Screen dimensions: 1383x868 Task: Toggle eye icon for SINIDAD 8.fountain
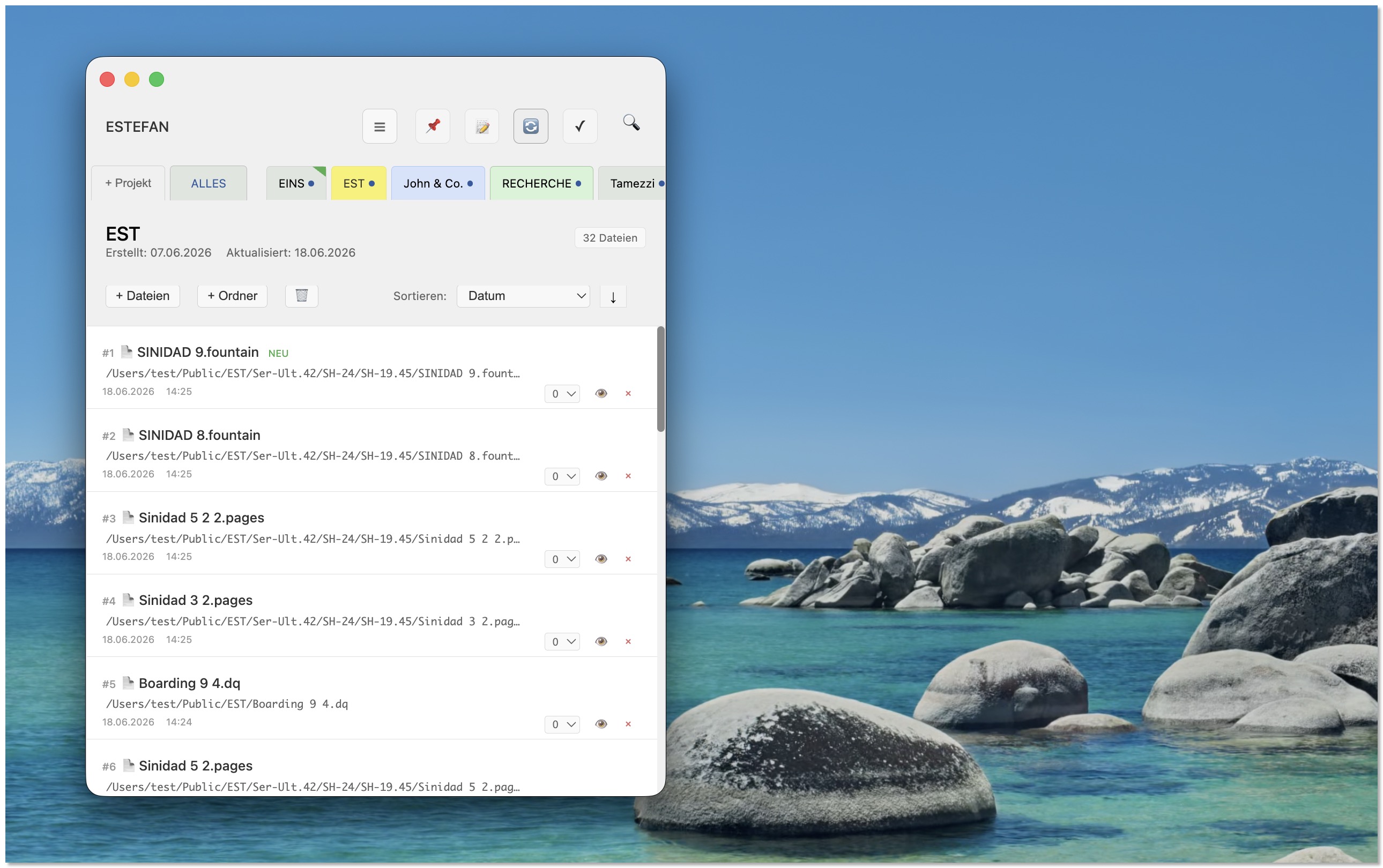[601, 476]
